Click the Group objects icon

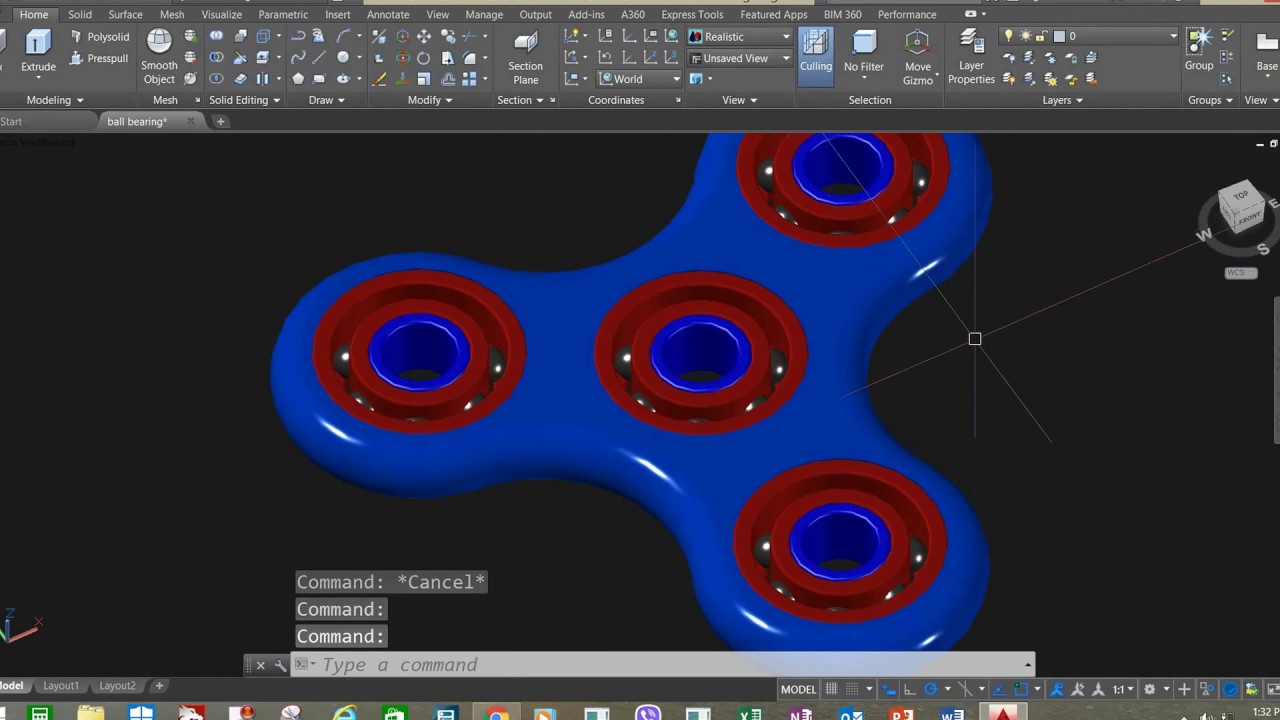1199,49
